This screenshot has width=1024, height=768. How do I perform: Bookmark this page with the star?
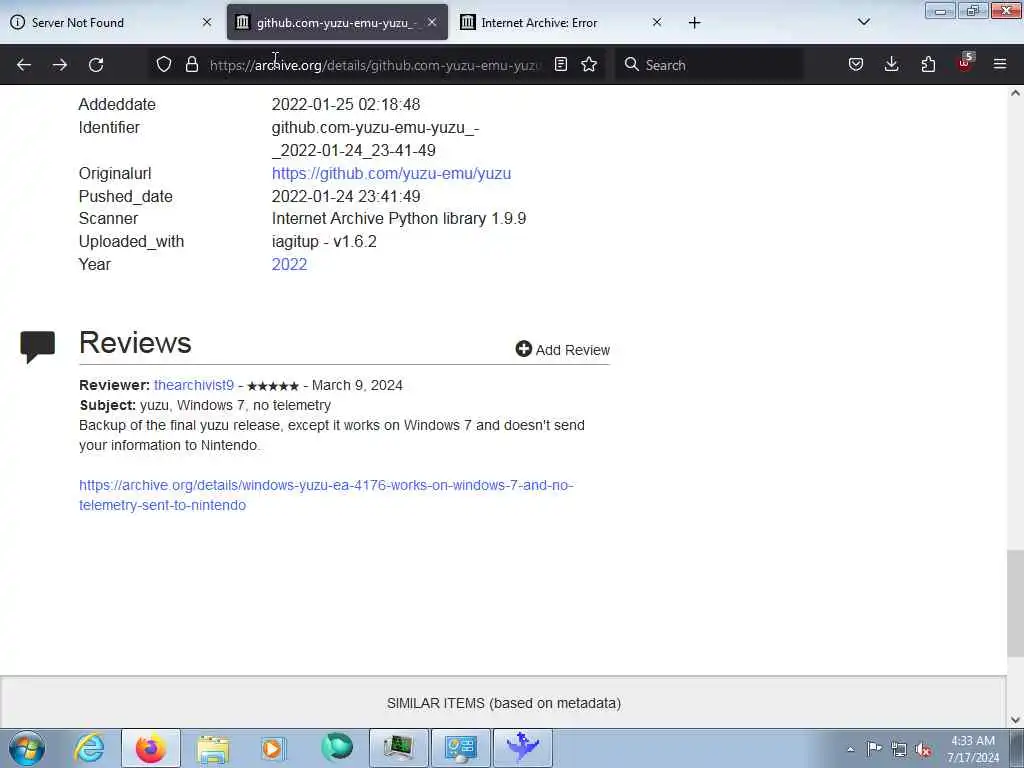click(x=589, y=64)
